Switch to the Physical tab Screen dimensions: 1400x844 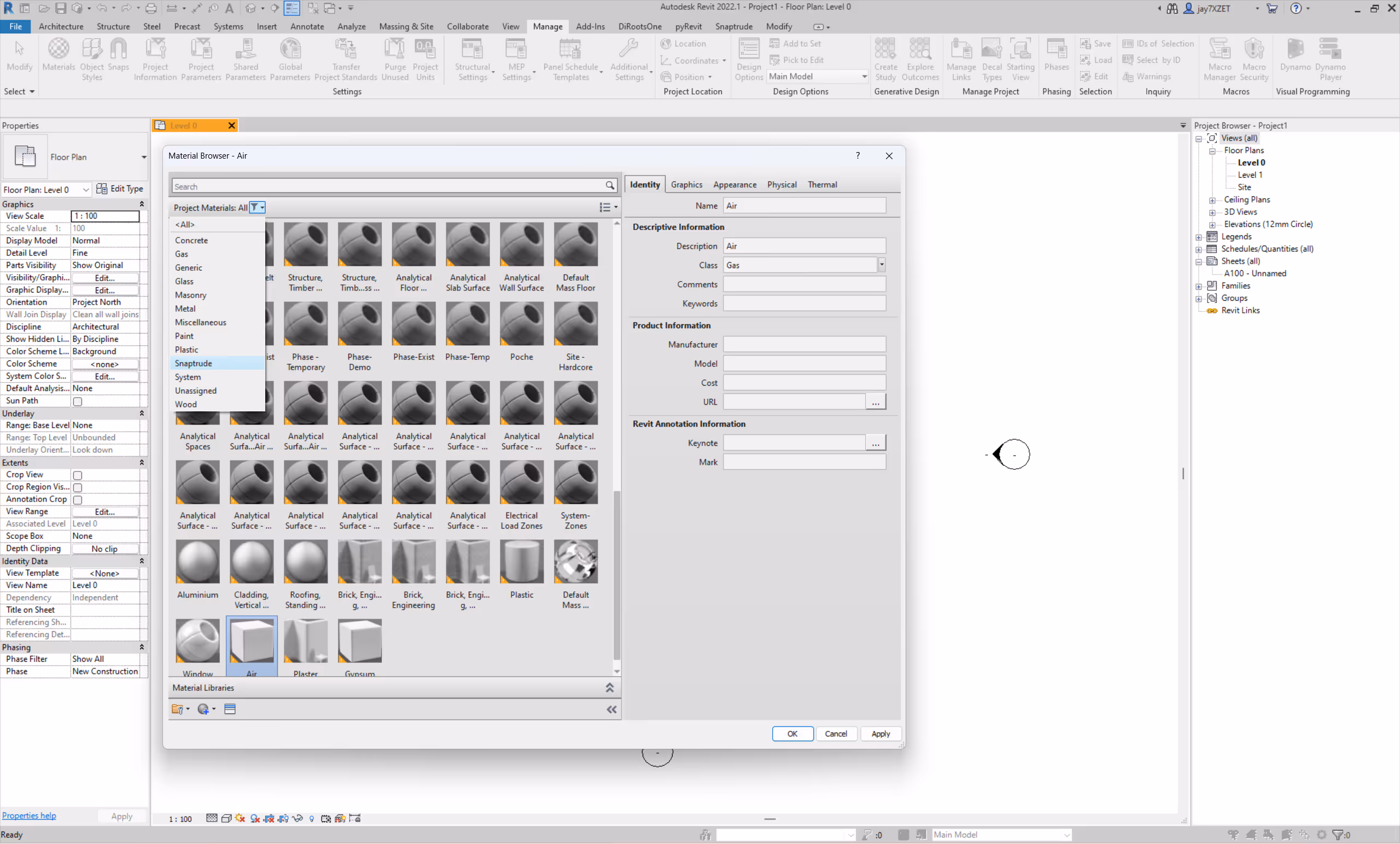[782, 184]
